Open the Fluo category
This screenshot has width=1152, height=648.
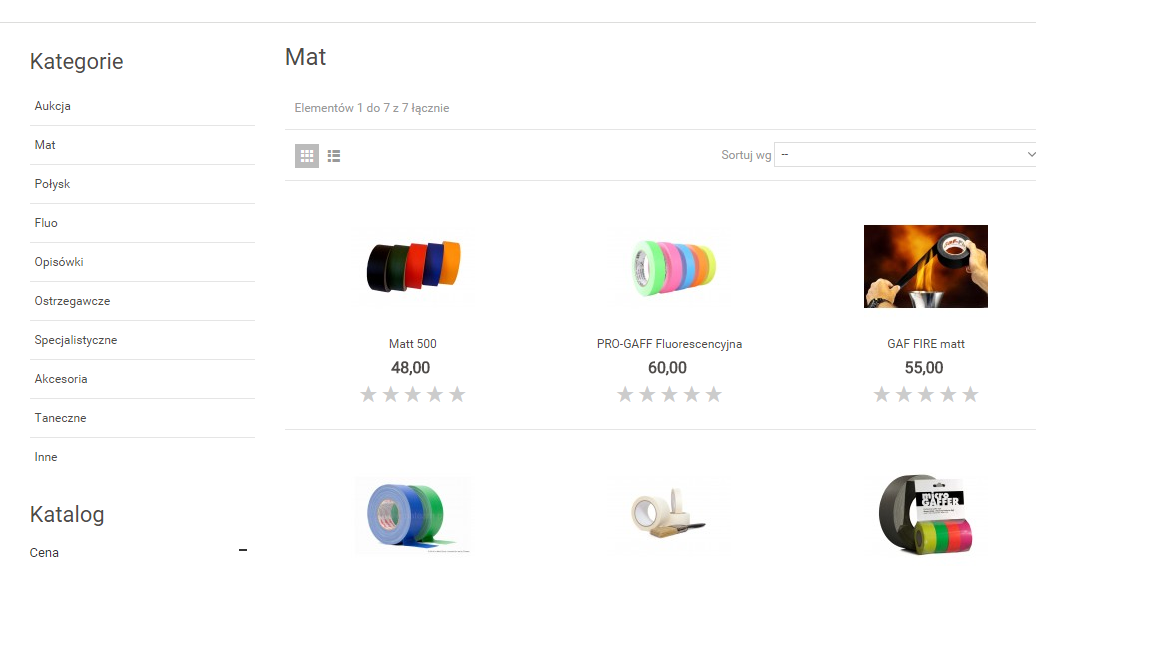(46, 223)
